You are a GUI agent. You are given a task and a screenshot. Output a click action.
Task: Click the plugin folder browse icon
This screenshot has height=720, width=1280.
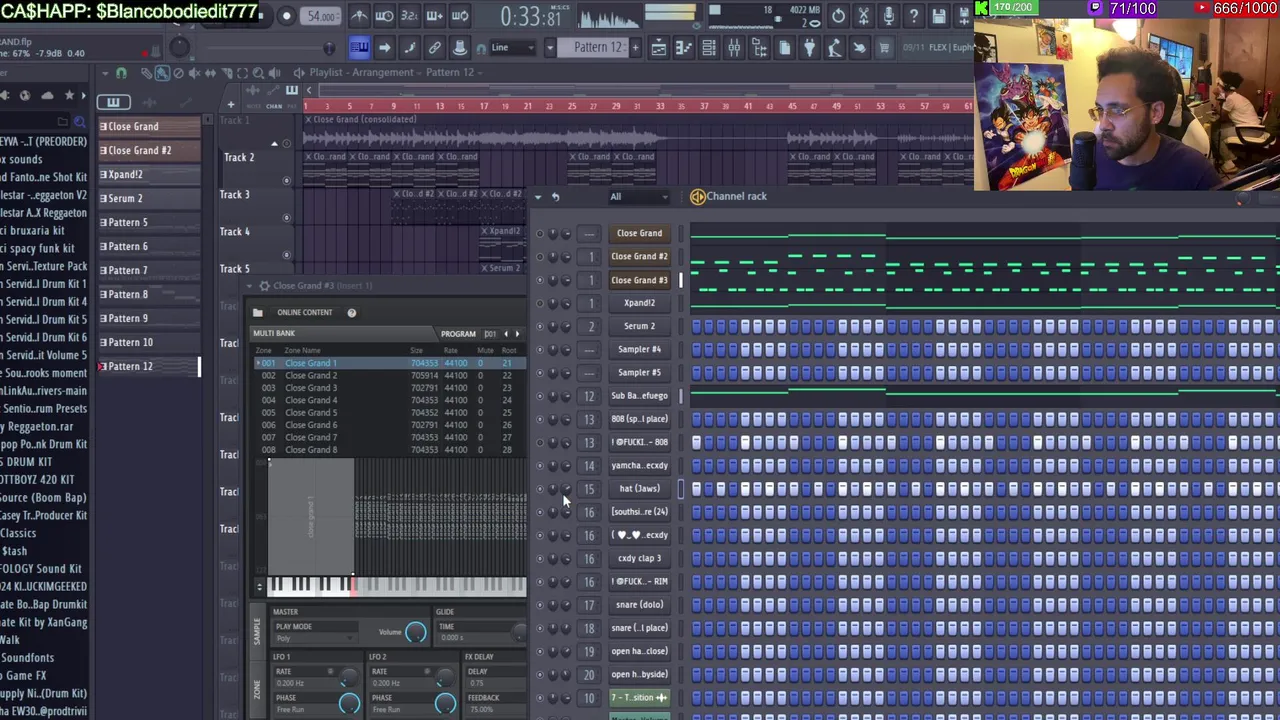click(258, 313)
